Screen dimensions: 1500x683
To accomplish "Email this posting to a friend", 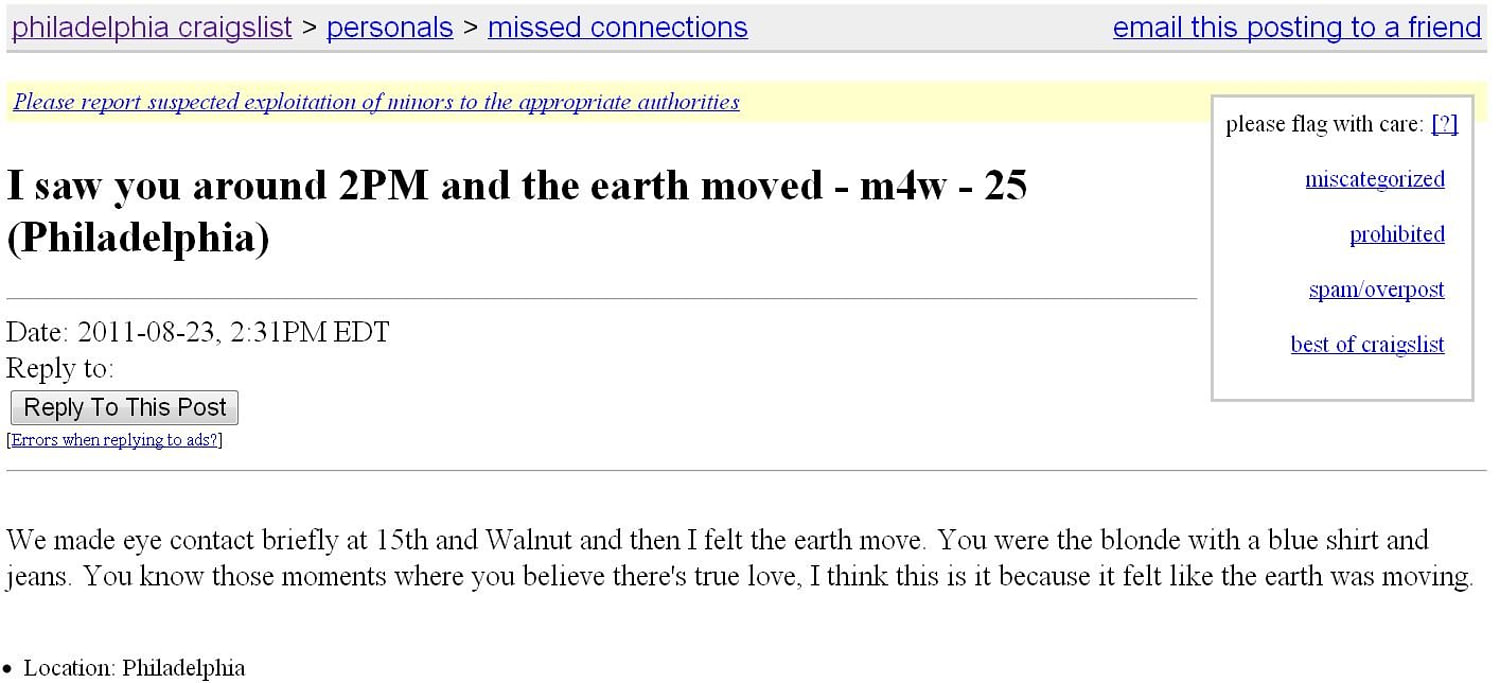I will click(x=1297, y=27).
